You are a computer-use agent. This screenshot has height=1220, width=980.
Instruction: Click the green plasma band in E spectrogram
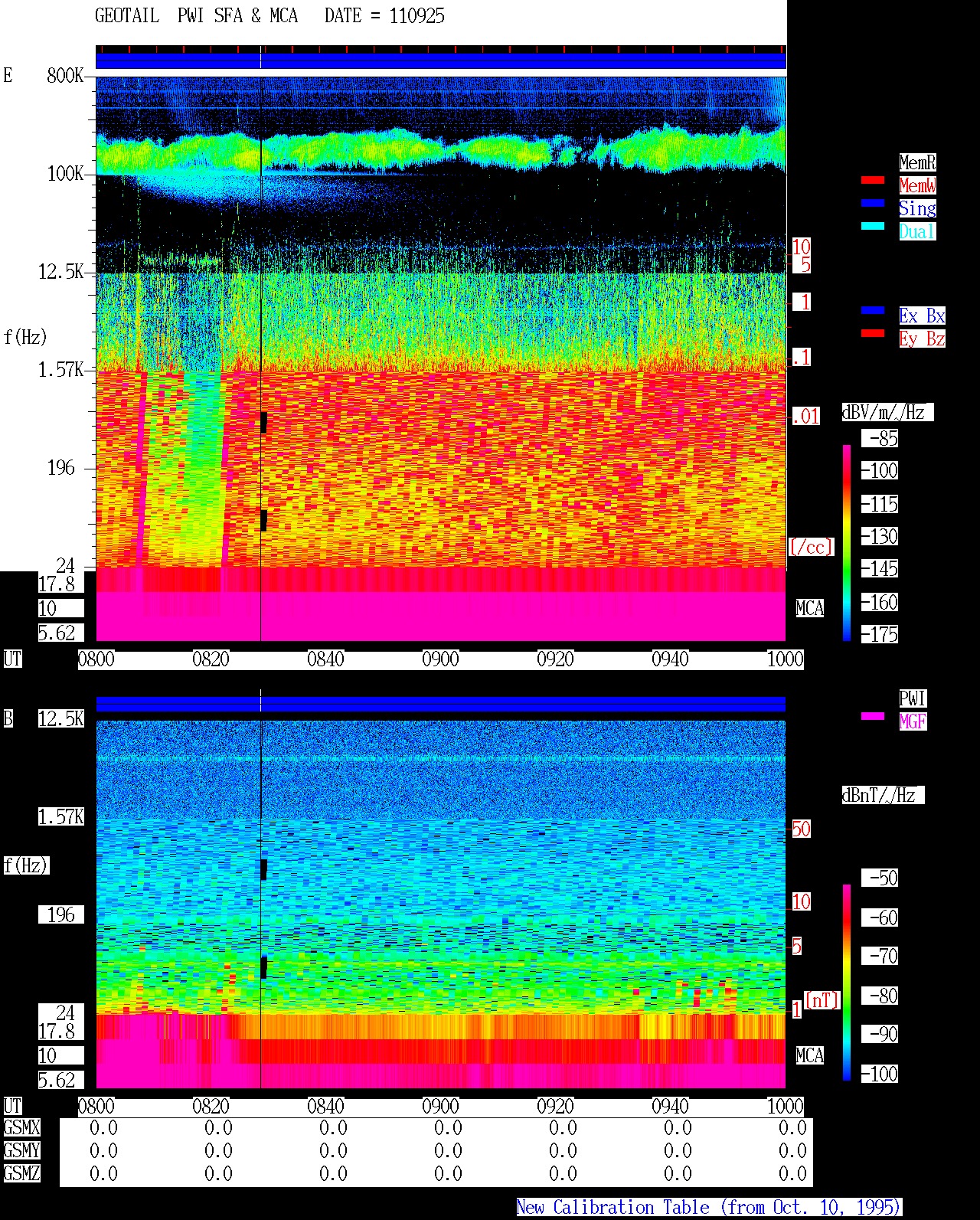[440, 150]
